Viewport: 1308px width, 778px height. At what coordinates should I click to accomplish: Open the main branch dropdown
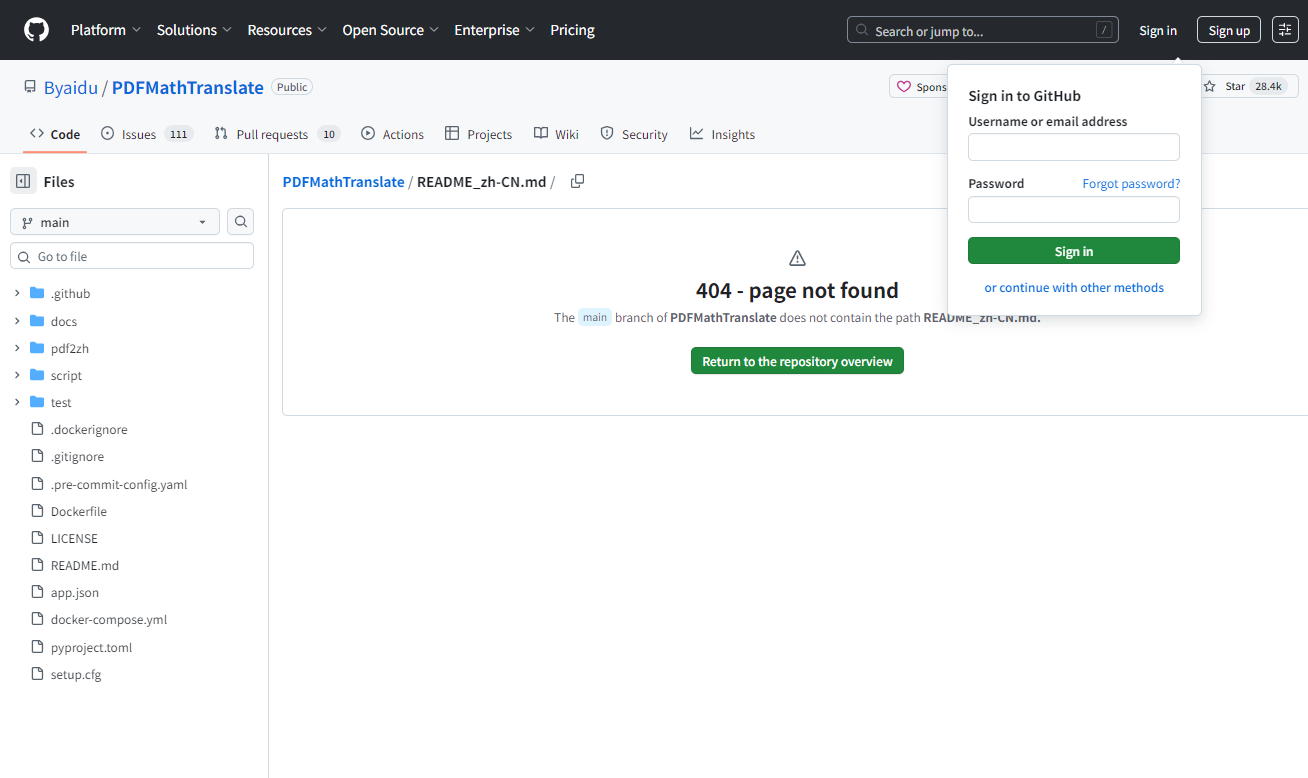(115, 222)
